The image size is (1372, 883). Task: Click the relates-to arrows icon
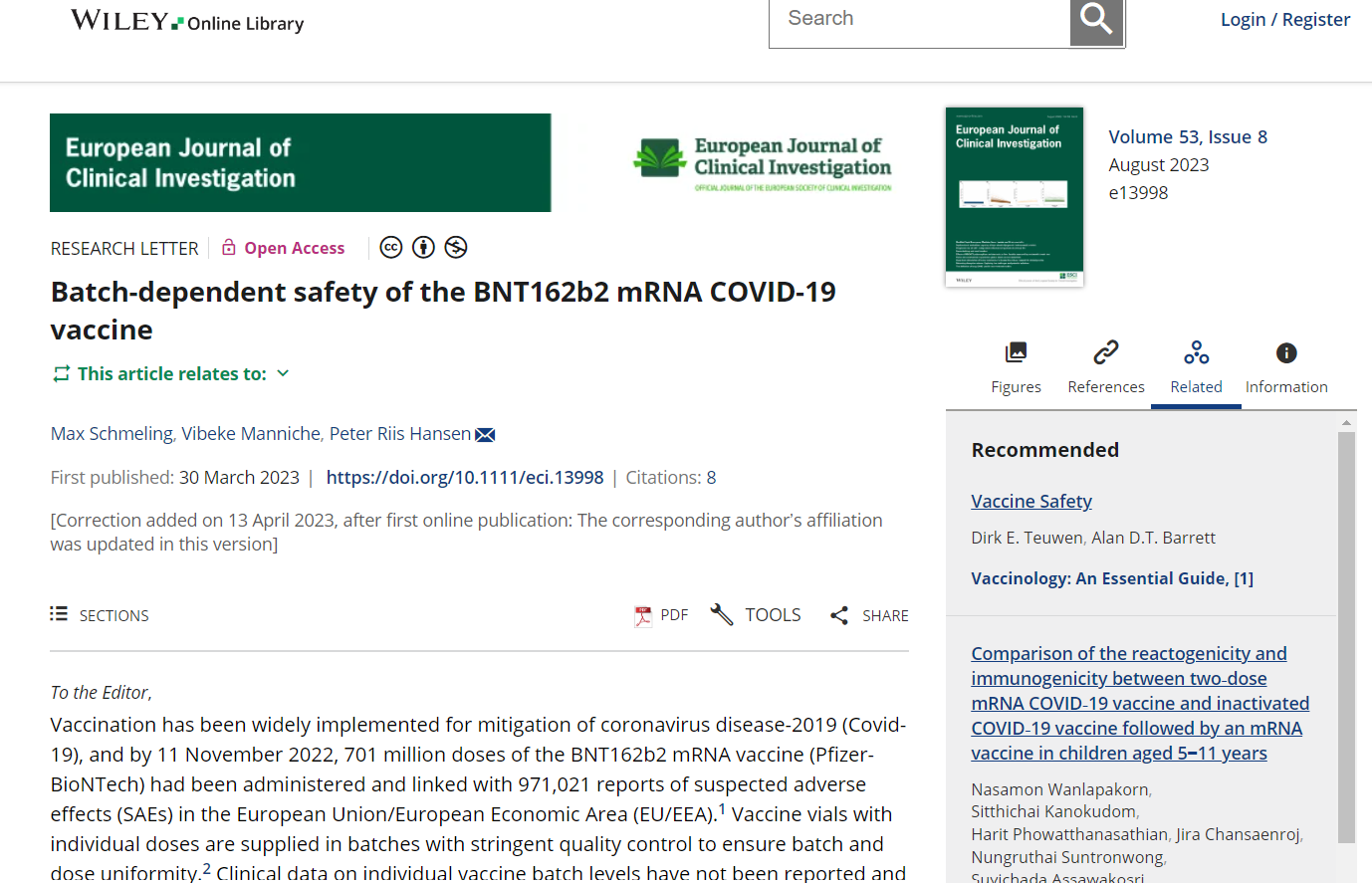point(62,373)
